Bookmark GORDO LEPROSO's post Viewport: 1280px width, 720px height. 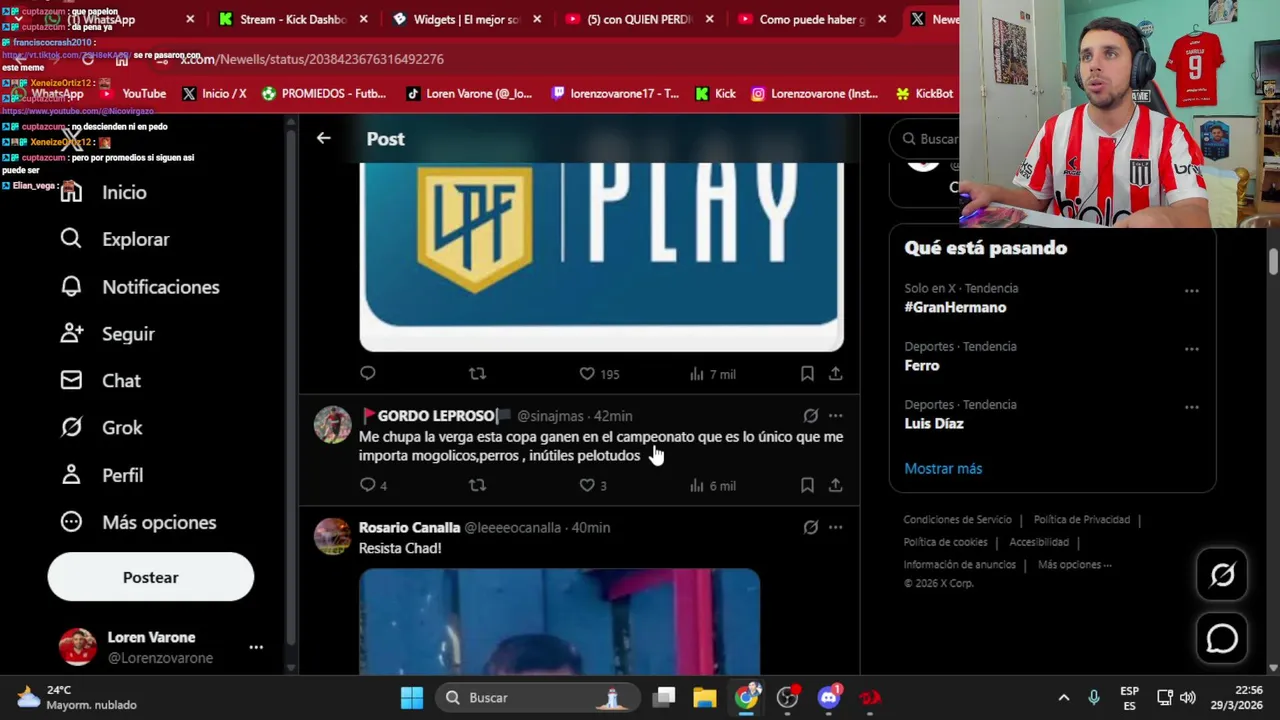[807, 485]
